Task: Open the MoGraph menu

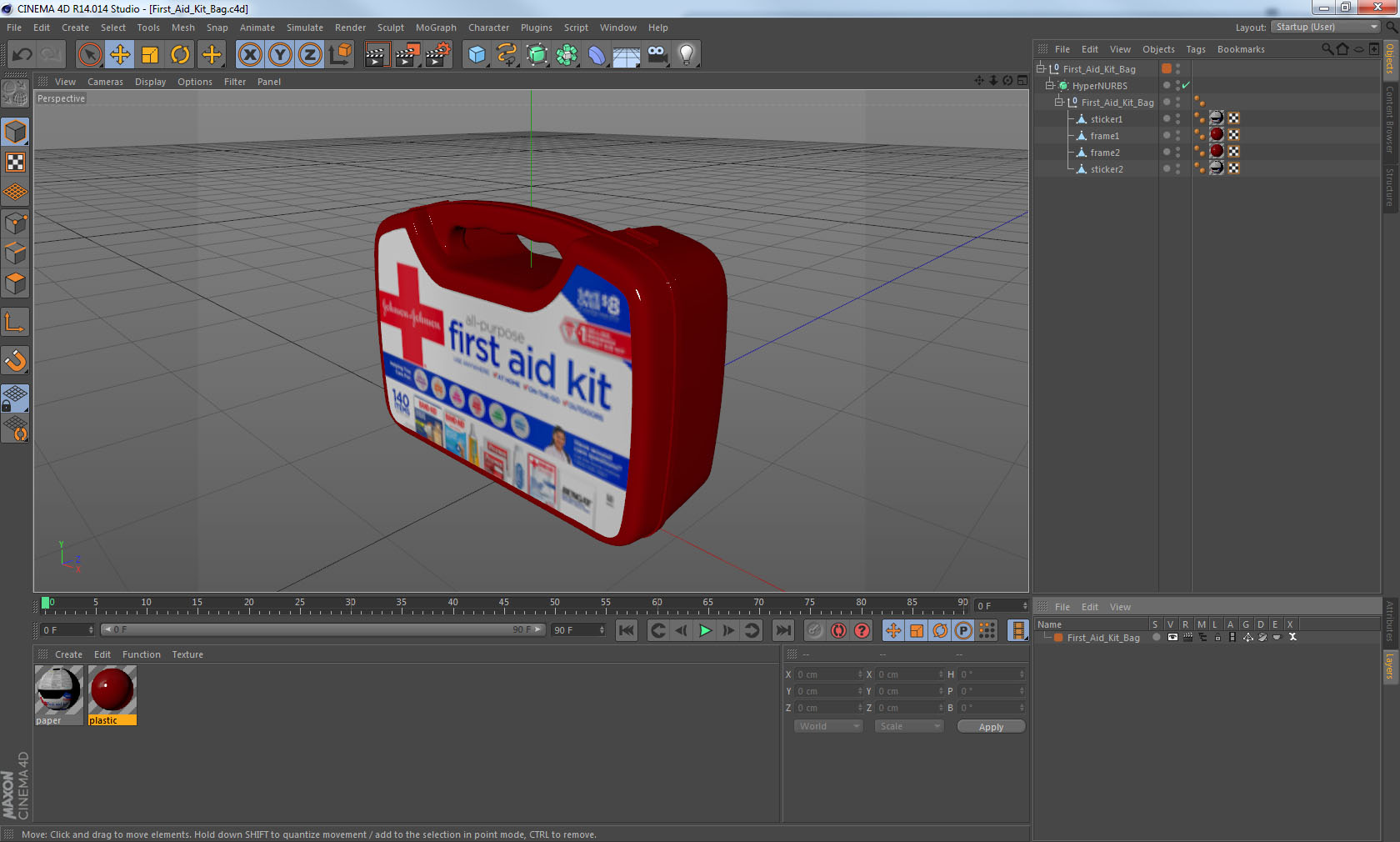Action: point(436,28)
